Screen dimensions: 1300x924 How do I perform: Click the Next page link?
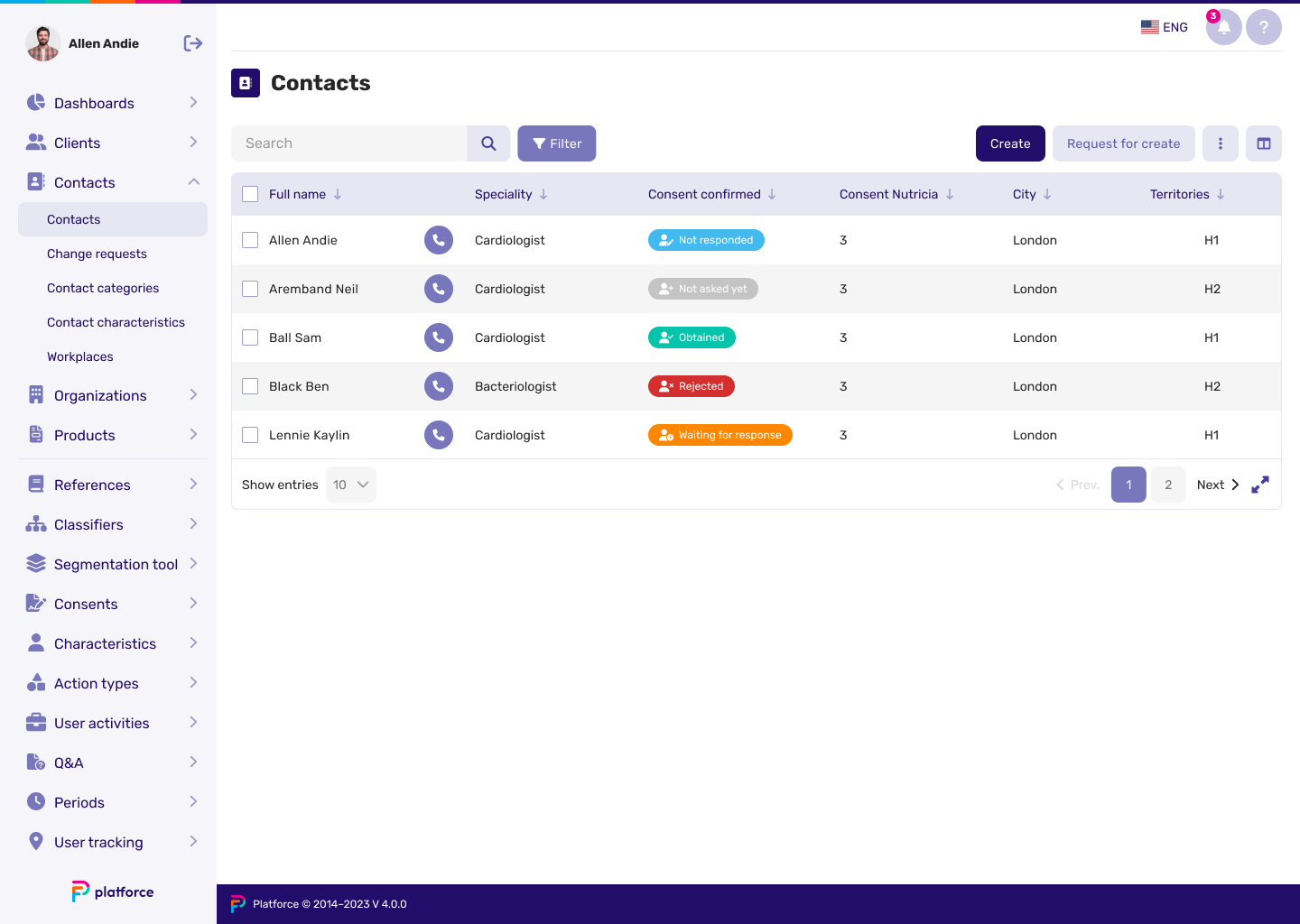1218,485
